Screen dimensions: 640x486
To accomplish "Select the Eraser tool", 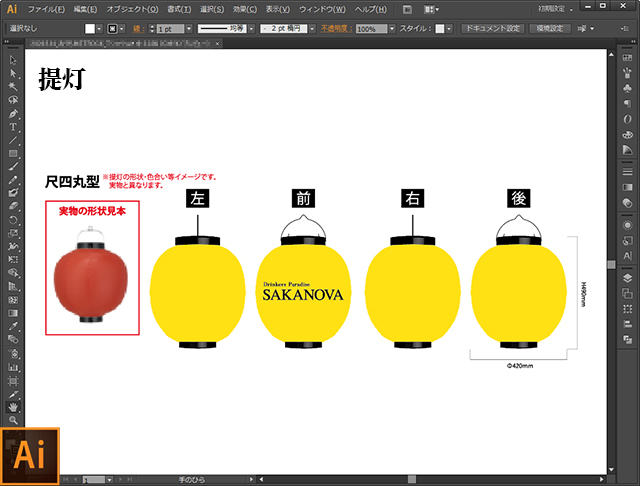I will click(13, 206).
